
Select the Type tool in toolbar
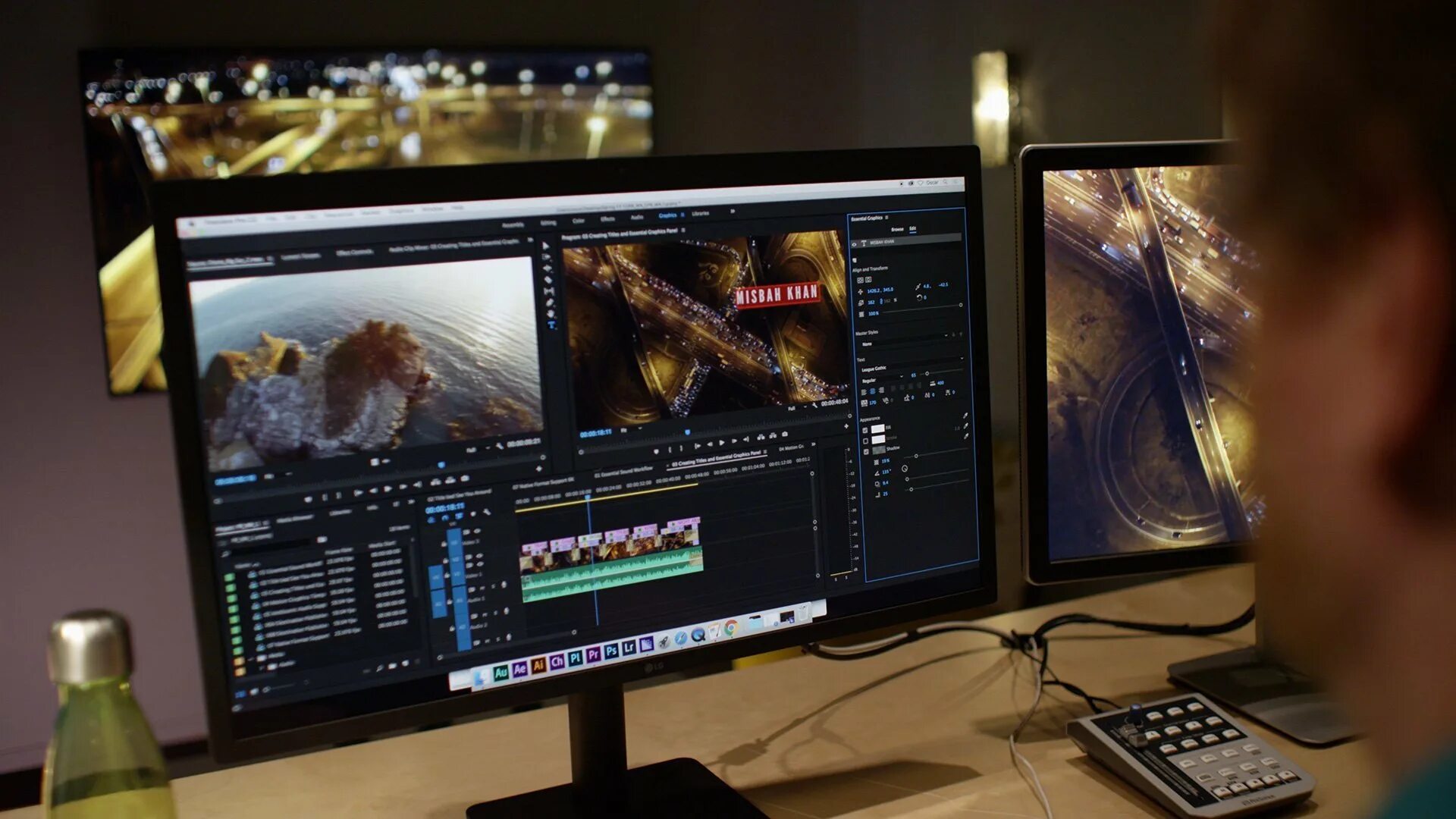coord(551,325)
